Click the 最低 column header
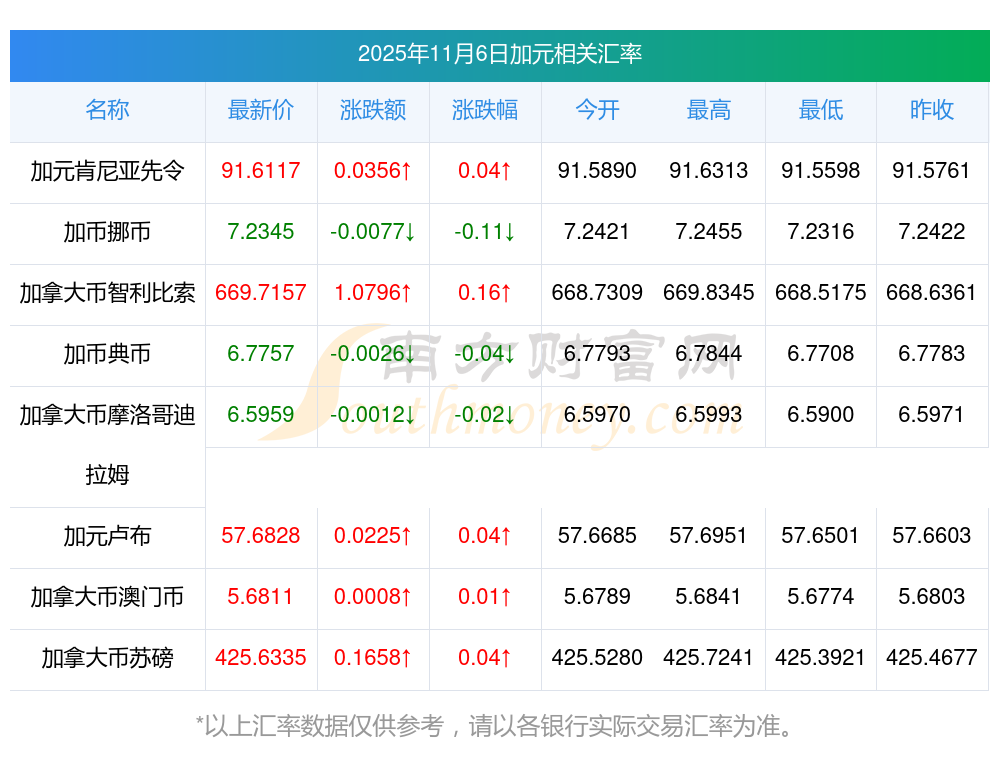 (x=821, y=110)
